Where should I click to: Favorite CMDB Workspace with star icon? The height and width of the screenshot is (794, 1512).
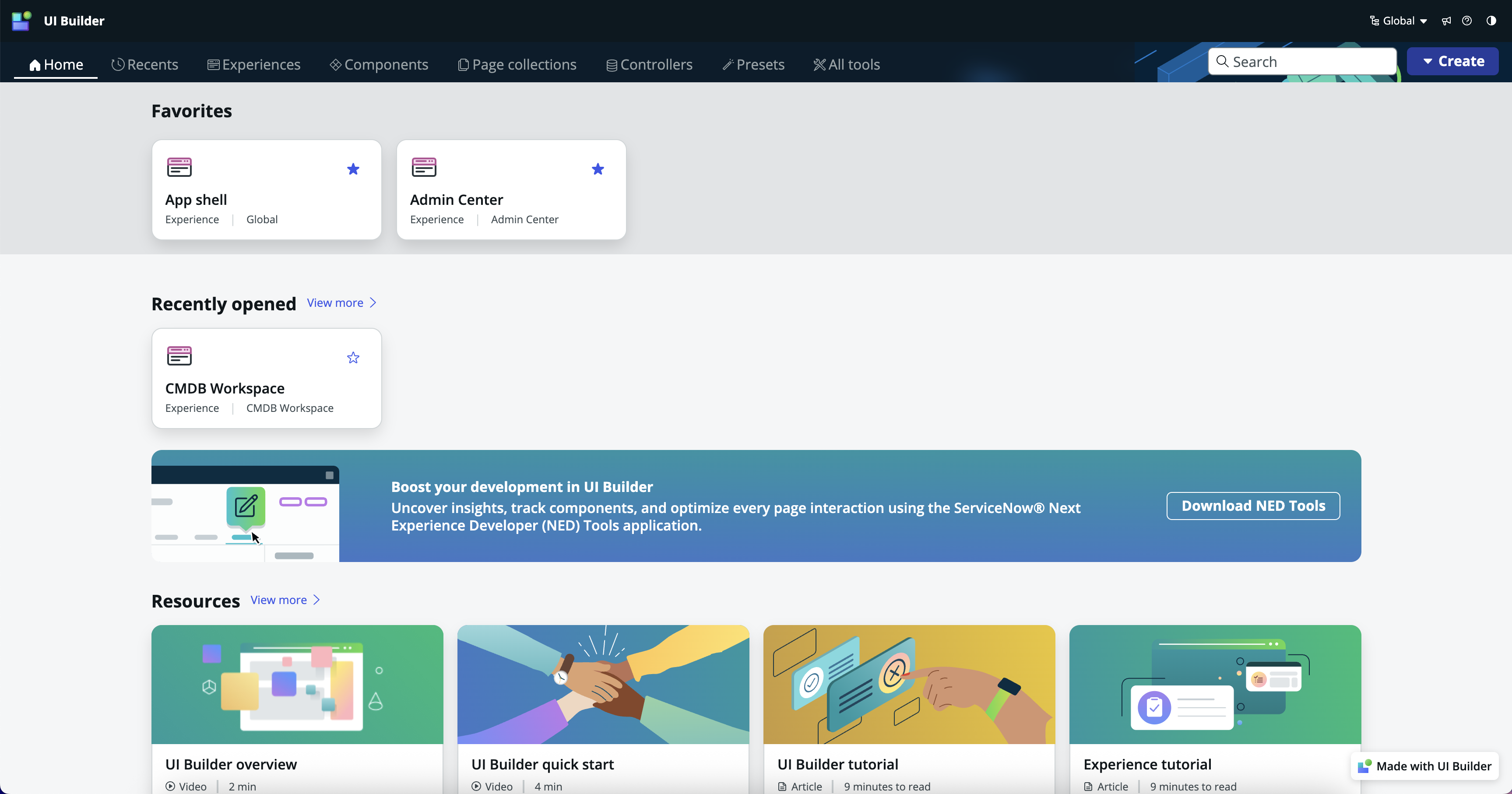tap(353, 358)
